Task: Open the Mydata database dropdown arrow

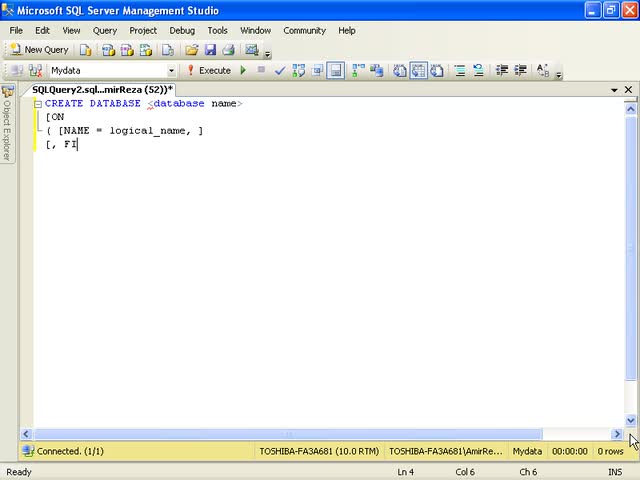Action: (171, 71)
